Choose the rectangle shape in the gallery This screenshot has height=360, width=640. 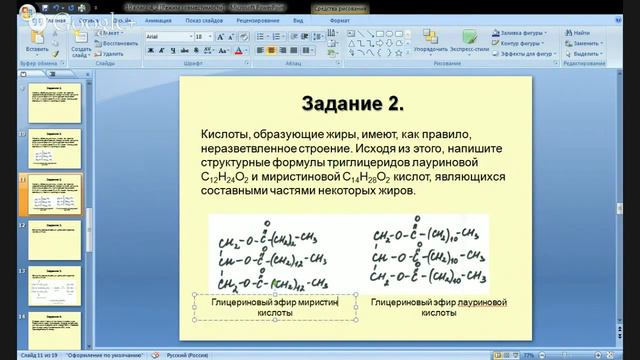tap(380, 34)
